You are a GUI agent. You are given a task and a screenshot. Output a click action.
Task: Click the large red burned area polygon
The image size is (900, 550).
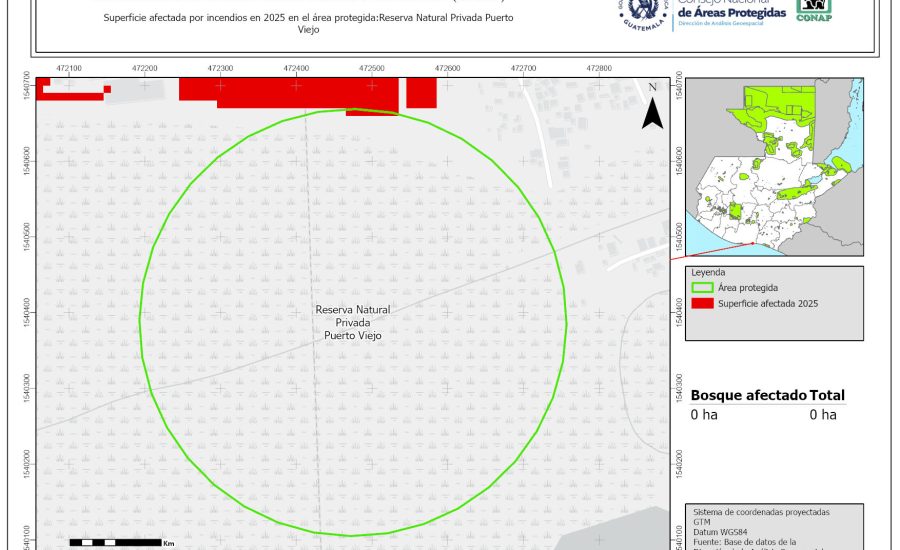coord(290,90)
